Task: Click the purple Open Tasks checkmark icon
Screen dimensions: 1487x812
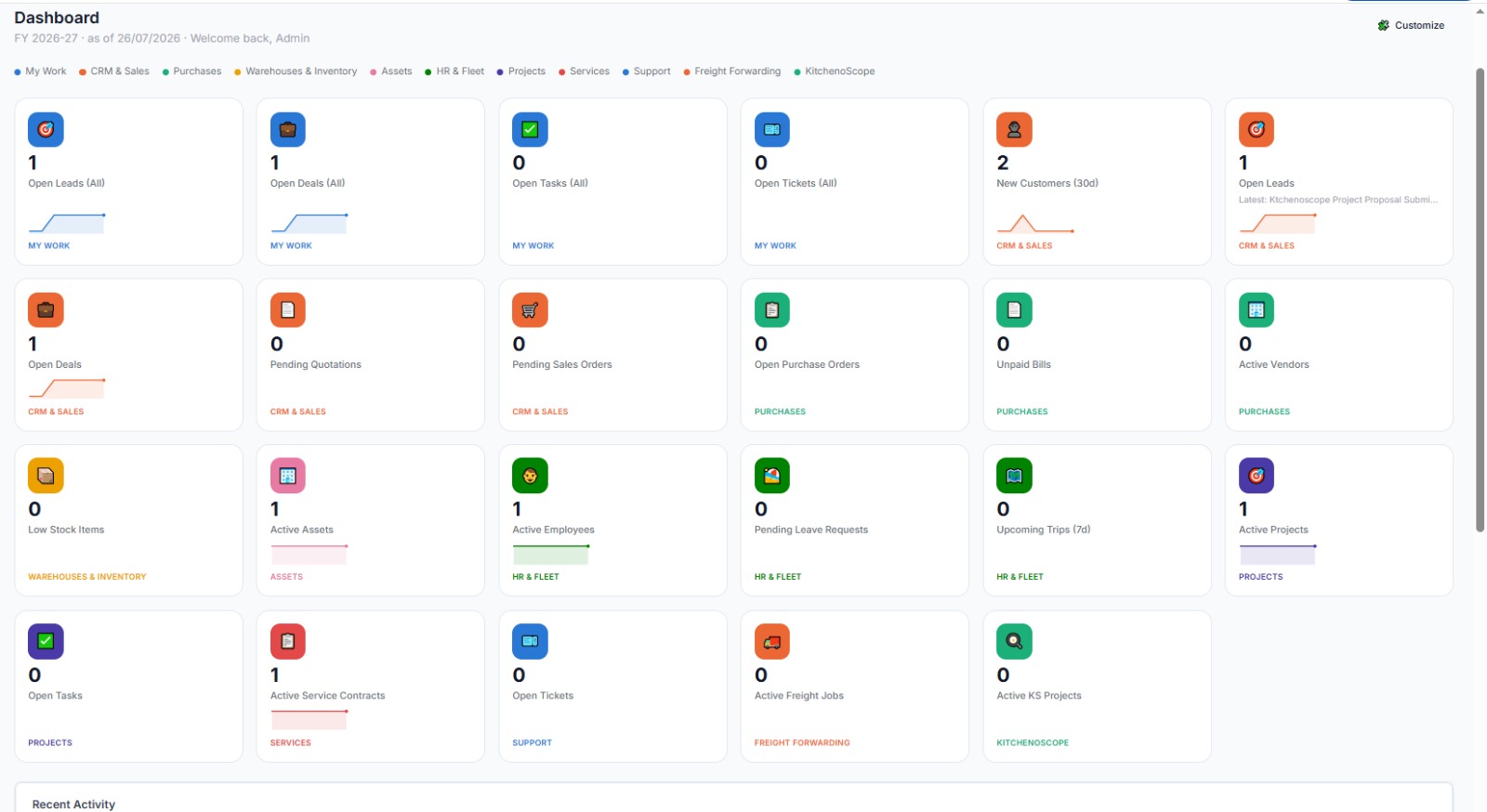Action: (46, 641)
